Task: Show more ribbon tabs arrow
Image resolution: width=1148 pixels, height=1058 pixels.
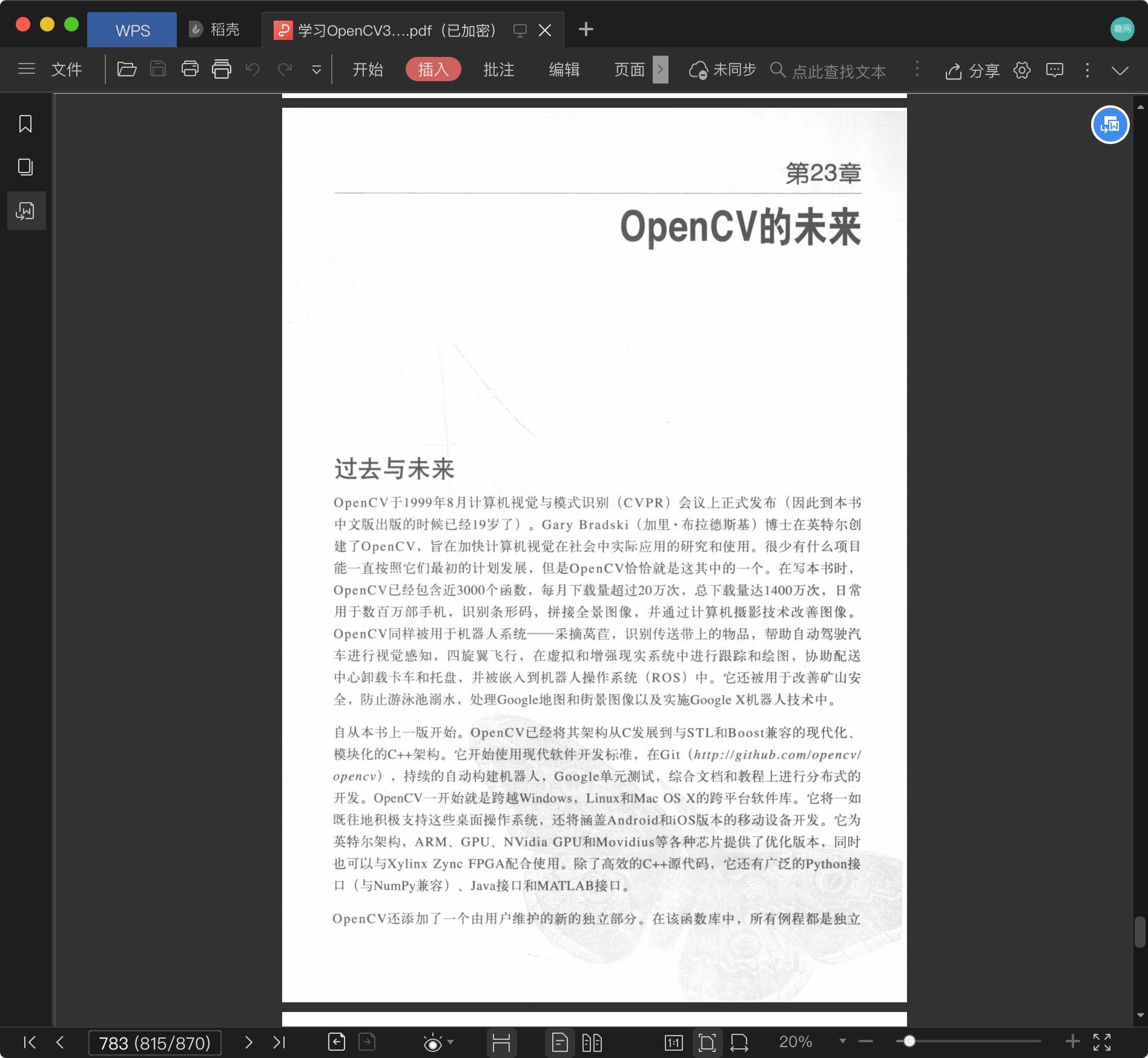Action: pos(661,70)
